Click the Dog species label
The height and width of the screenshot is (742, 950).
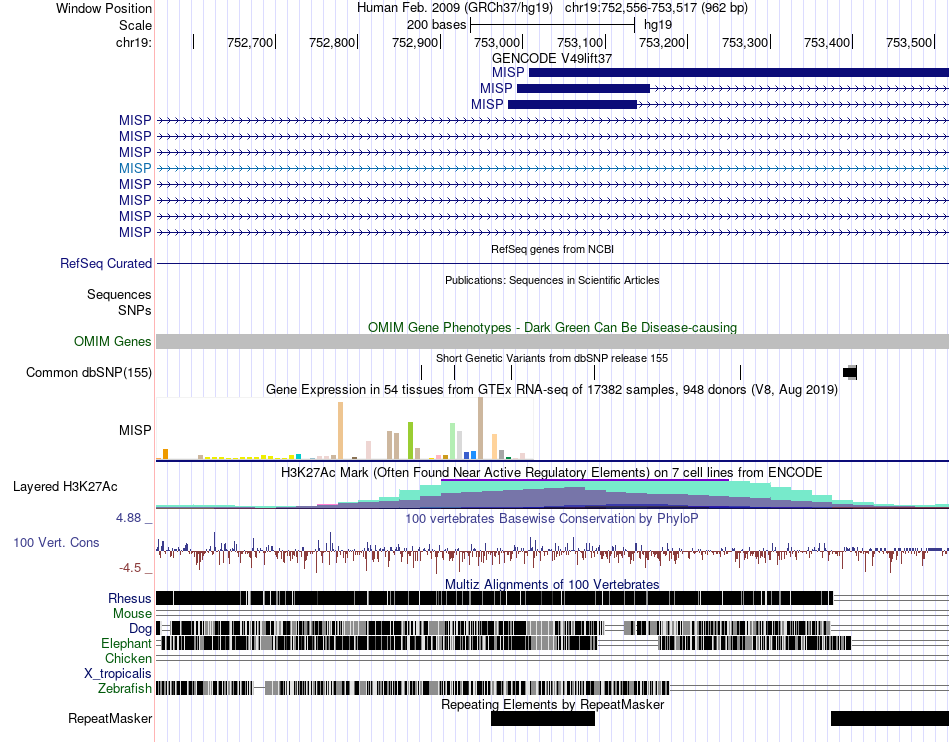(x=140, y=629)
